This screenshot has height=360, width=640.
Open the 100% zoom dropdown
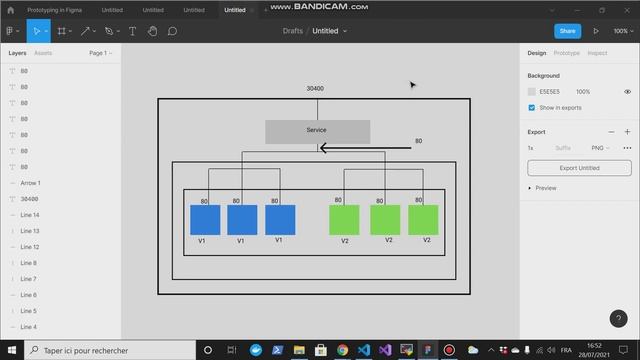623,31
